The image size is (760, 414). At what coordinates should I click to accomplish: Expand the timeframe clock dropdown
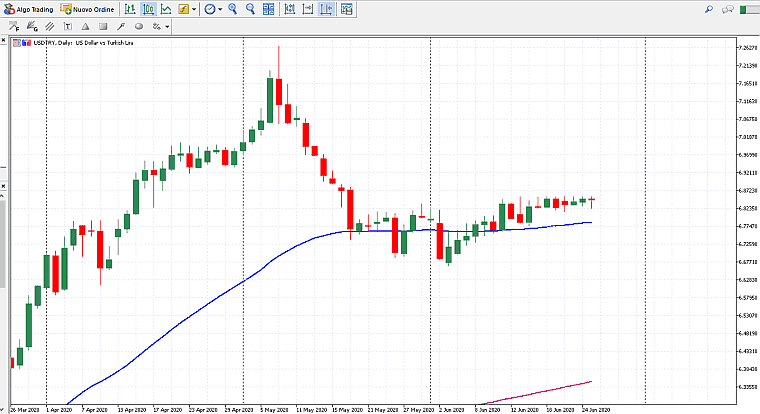(220, 9)
